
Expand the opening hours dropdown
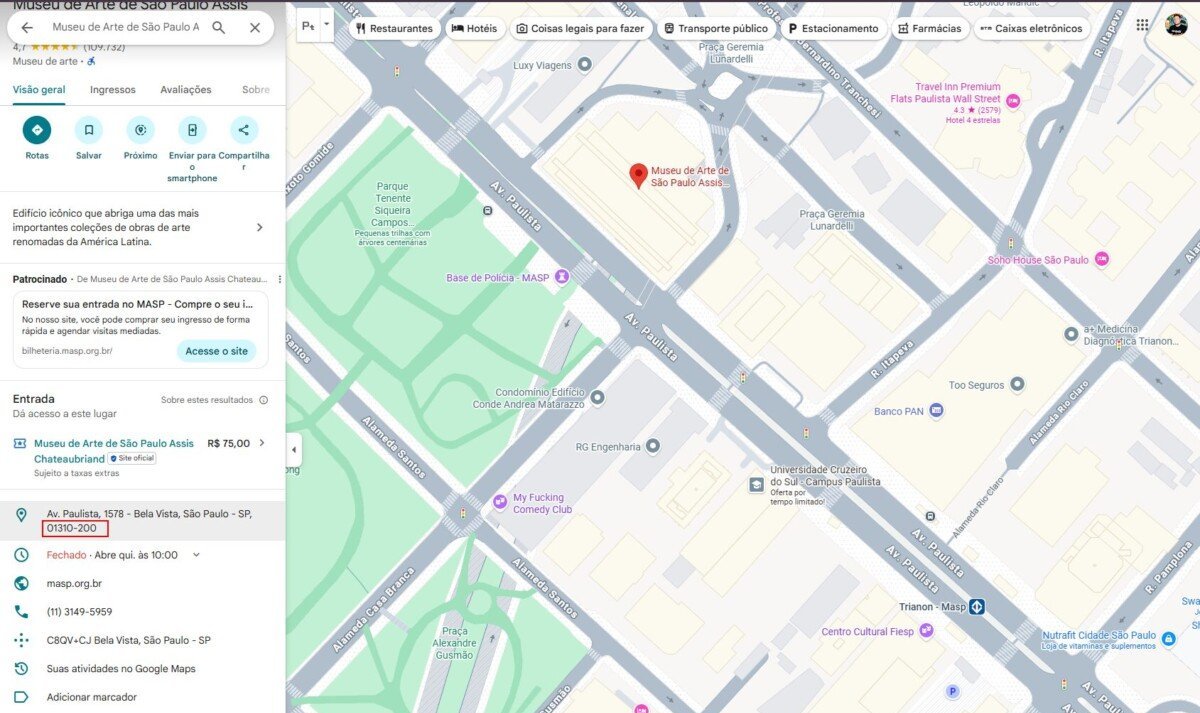pyautogui.click(x=196, y=555)
